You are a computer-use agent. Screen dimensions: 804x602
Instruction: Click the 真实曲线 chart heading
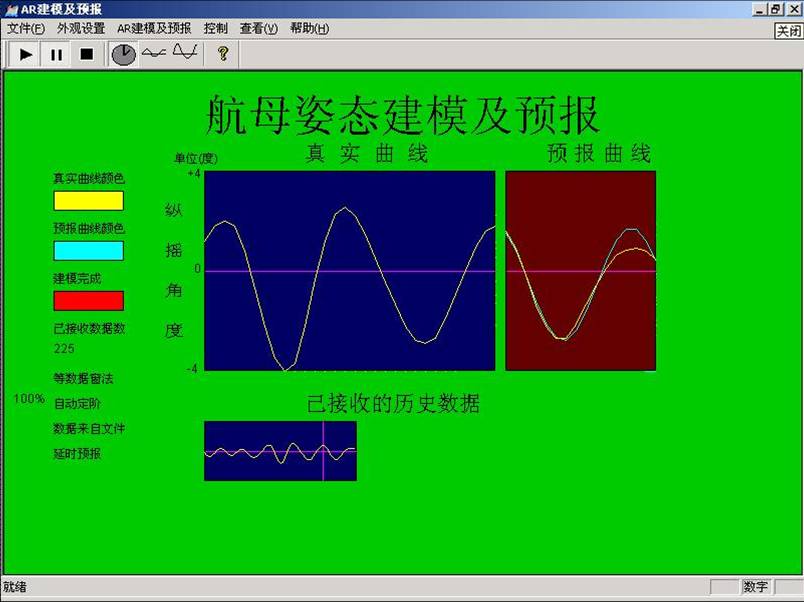tap(367, 153)
